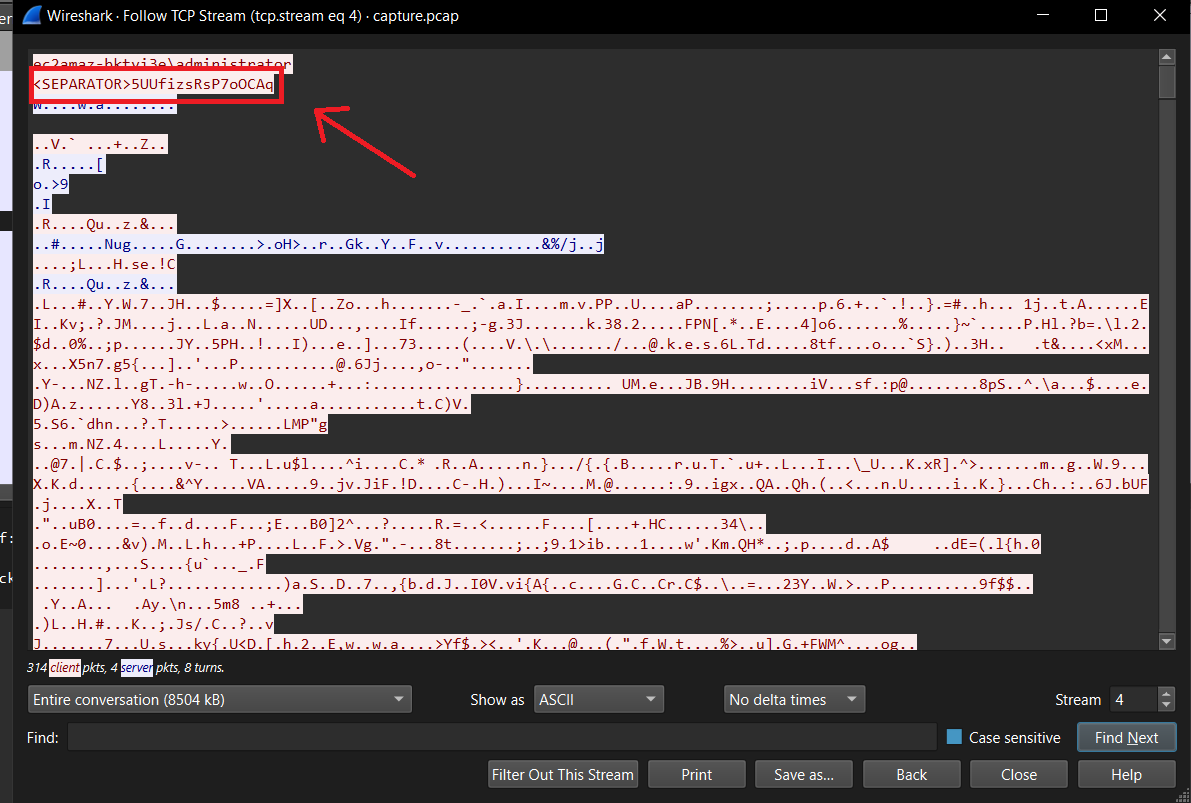
Task: Open the Entire conversation dropdown
Action: [219, 699]
